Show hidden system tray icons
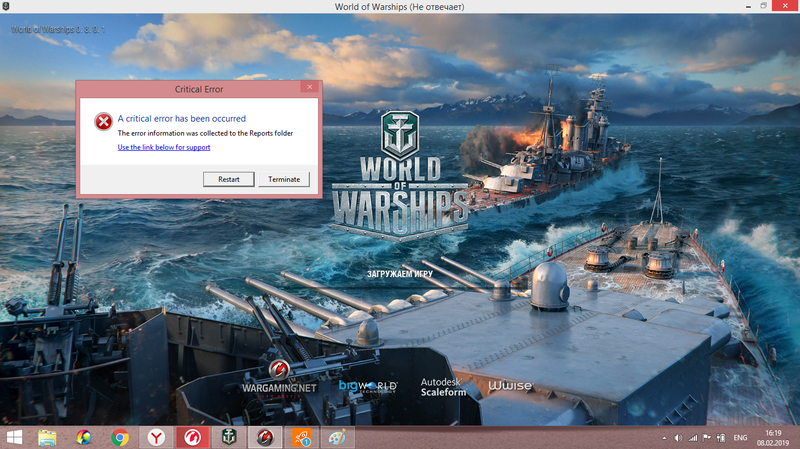 pyautogui.click(x=664, y=438)
